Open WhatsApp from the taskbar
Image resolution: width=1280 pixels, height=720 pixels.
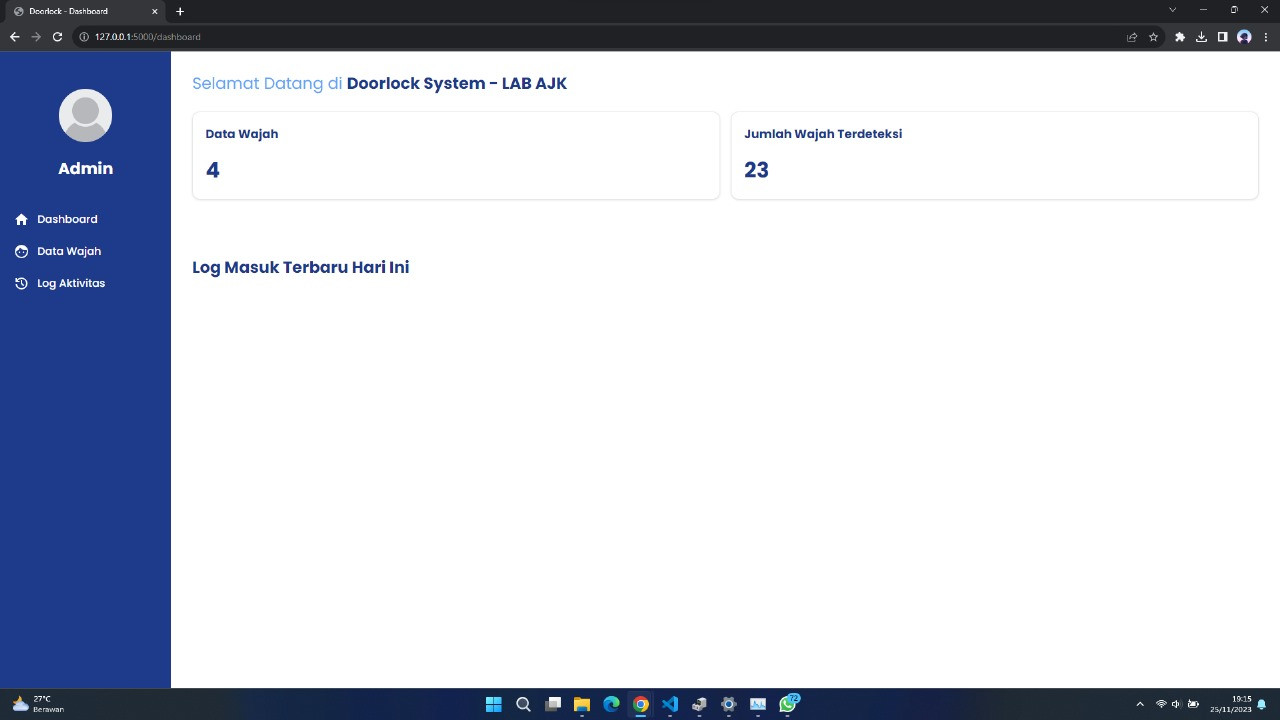click(788, 704)
